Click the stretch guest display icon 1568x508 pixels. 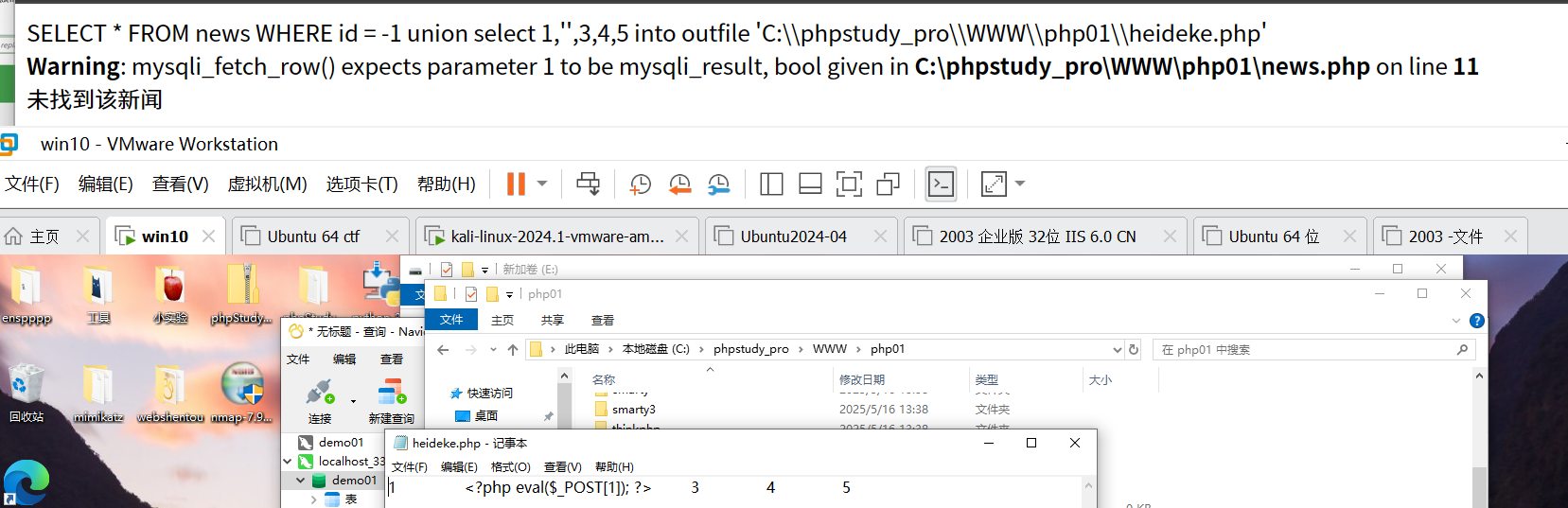click(x=994, y=184)
